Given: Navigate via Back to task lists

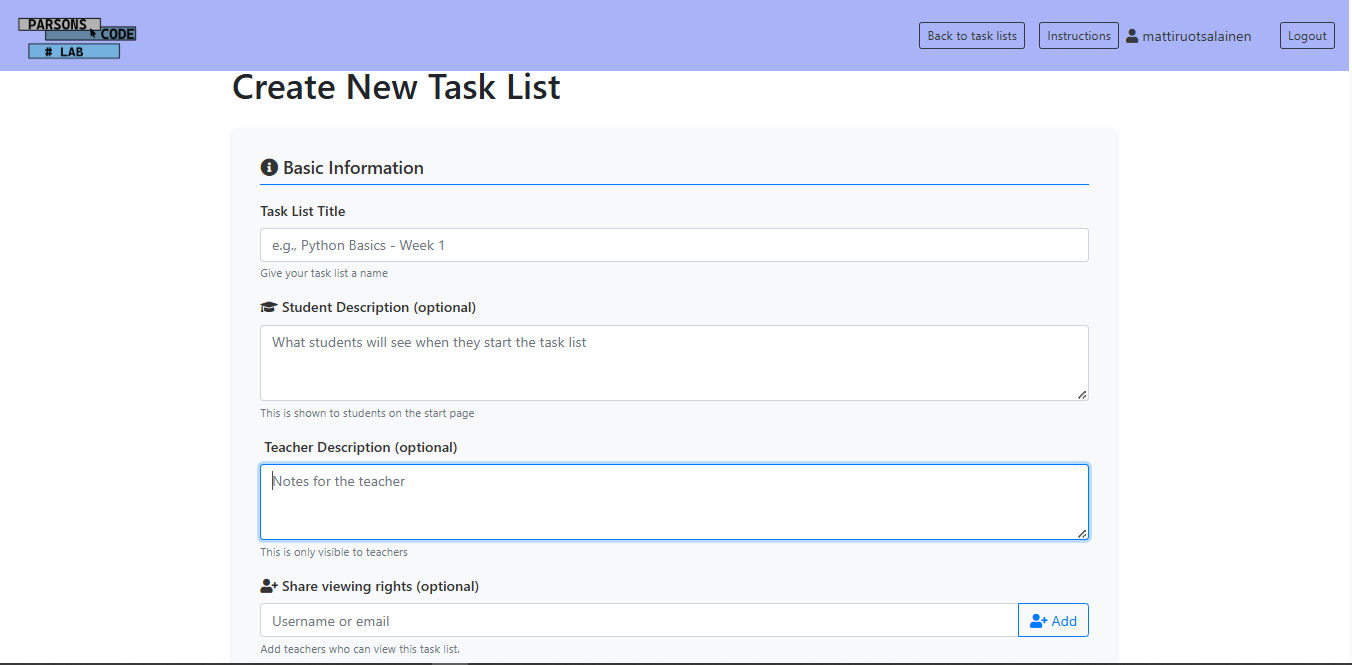Looking at the screenshot, I should 971,35.
